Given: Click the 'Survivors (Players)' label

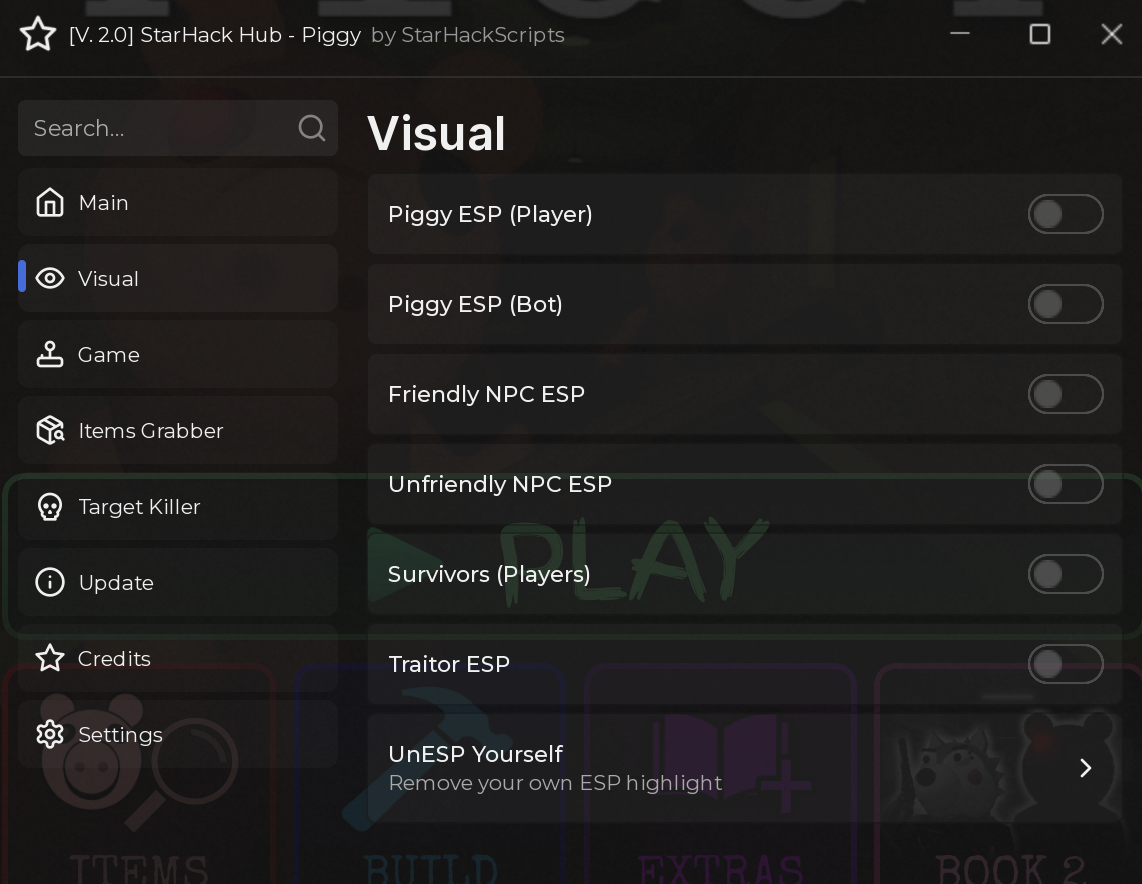Looking at the screenshot, I should tap(489, 574).
